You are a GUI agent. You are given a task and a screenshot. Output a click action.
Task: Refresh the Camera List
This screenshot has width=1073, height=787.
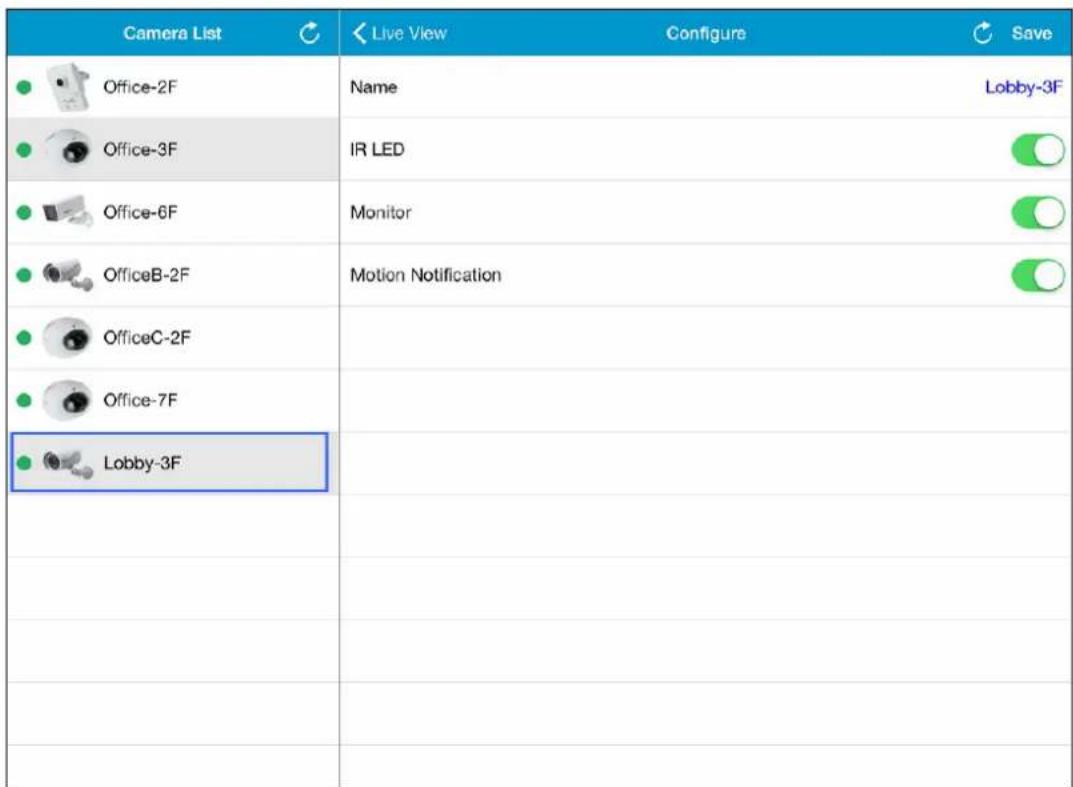[x=309, y=32]
